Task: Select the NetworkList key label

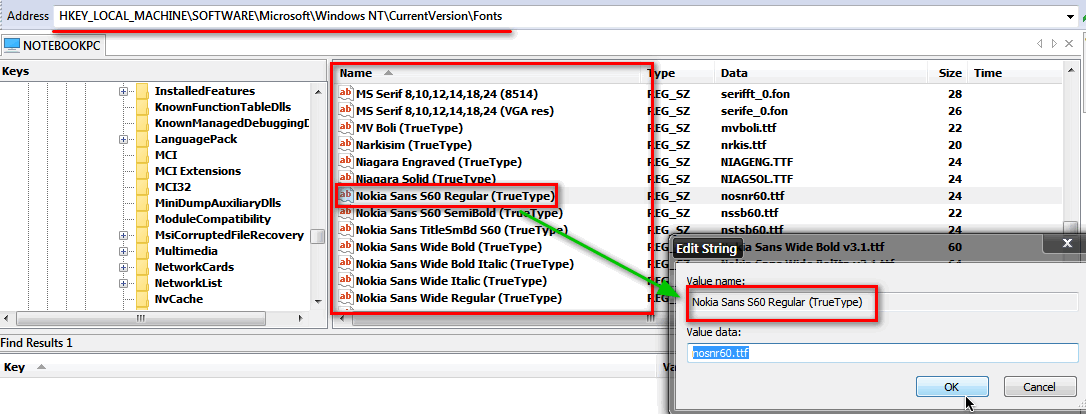Action: point(188,283)
